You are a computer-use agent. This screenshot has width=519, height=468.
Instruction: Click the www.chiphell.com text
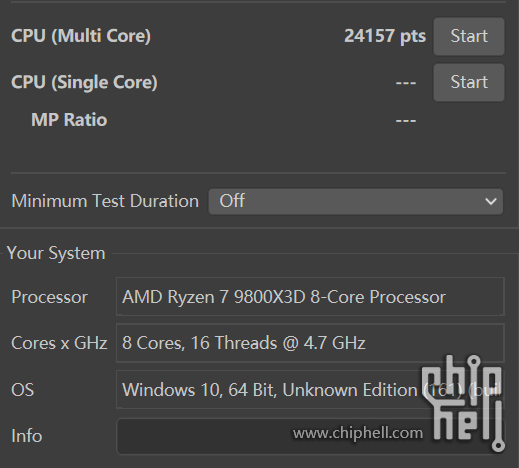click(358, 433)
